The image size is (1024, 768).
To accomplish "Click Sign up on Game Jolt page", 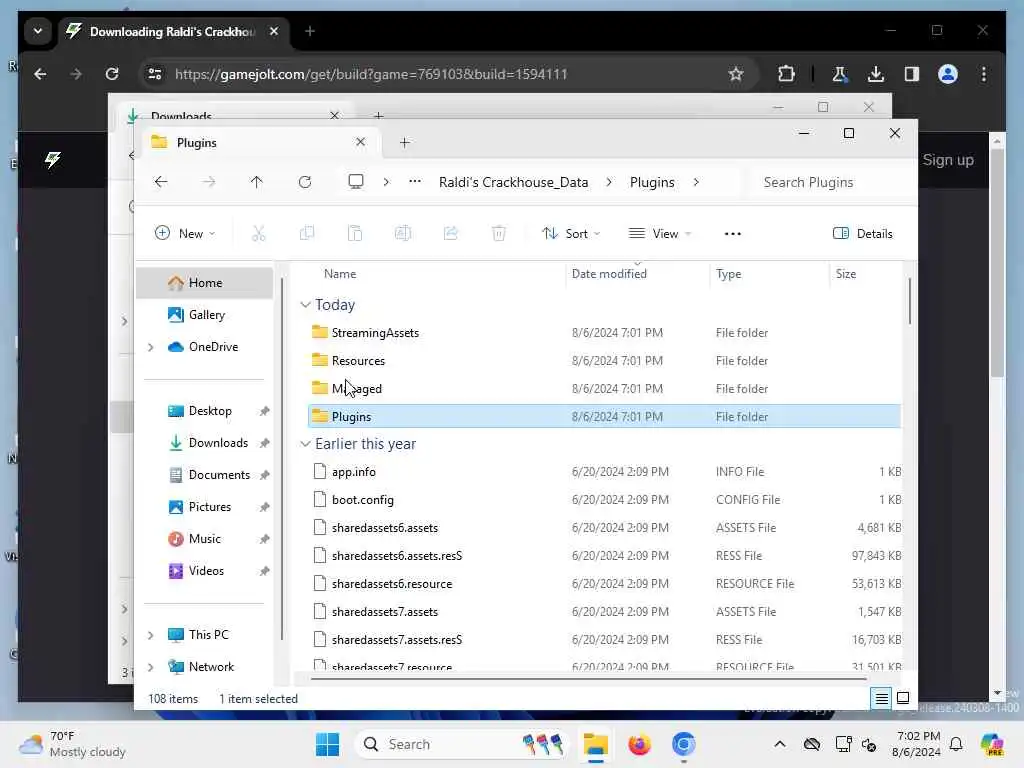I will (x=948, y=160).
